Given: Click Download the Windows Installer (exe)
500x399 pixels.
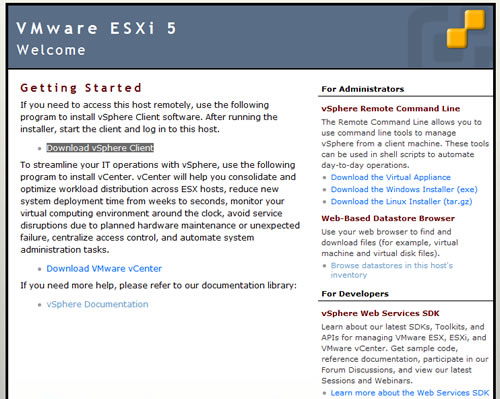Looking at the screenshot, I should [x=404, y=189].
